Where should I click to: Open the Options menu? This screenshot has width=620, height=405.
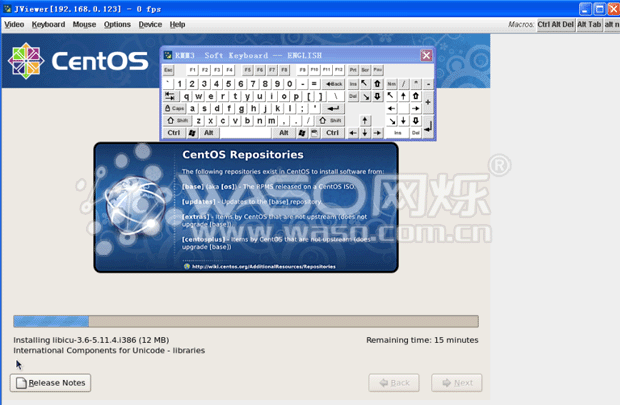[117, 23]
